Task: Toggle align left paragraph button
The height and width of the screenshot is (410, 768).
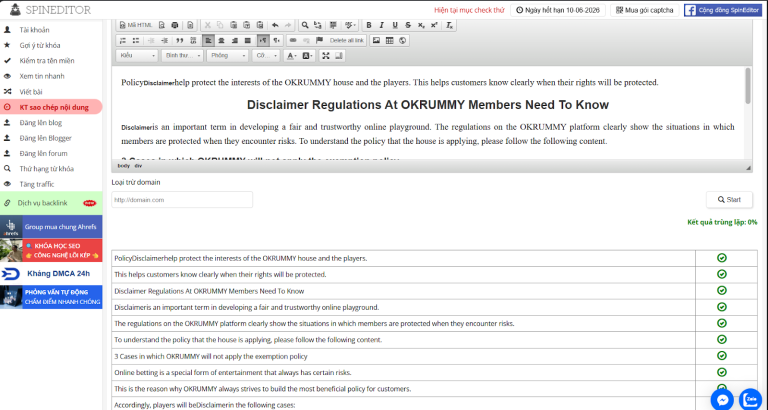Action: (x=207, y=40)
